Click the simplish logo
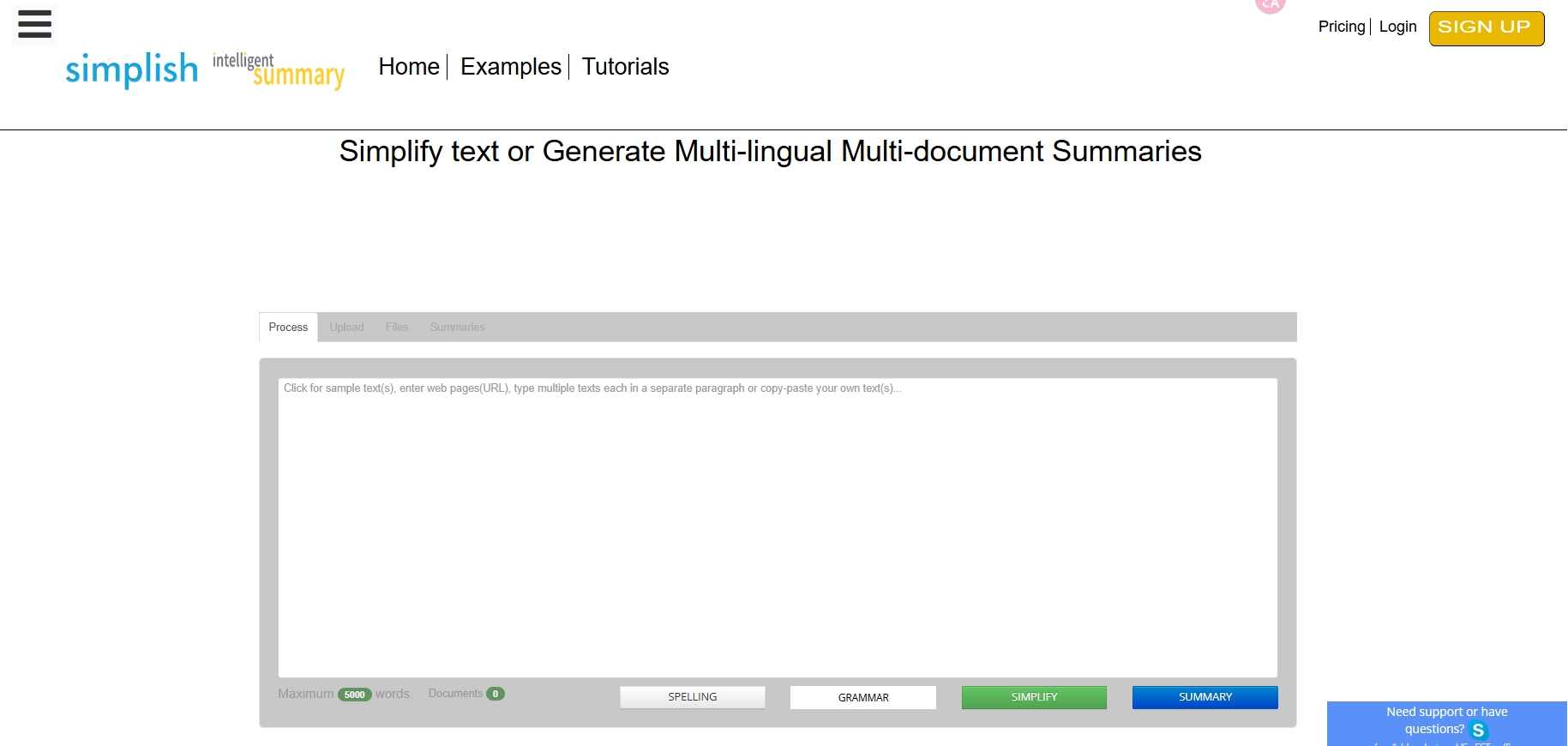Screen dimensions: 1568x746 tap(131, 69)
